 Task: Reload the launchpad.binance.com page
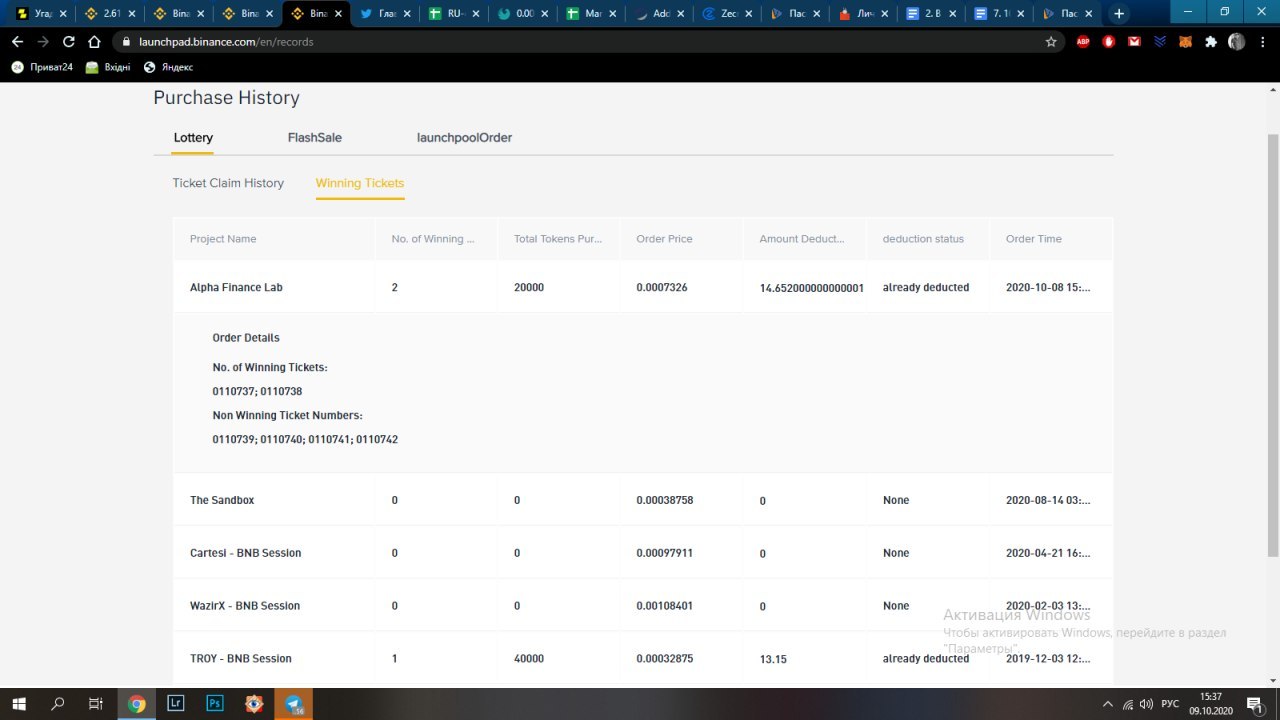pos(69,42)
